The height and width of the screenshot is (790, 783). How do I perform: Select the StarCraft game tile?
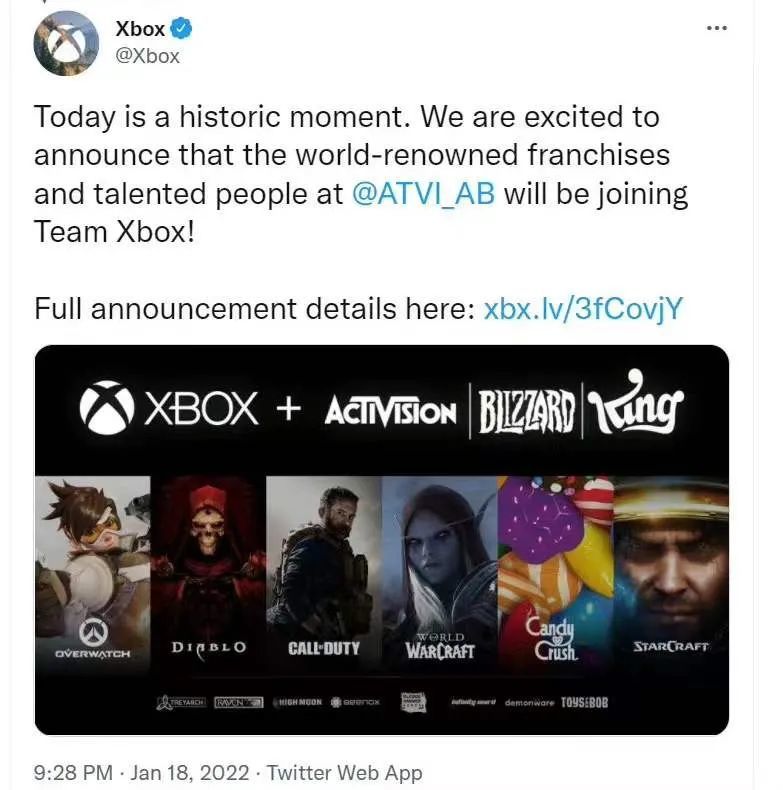point(671,573)
